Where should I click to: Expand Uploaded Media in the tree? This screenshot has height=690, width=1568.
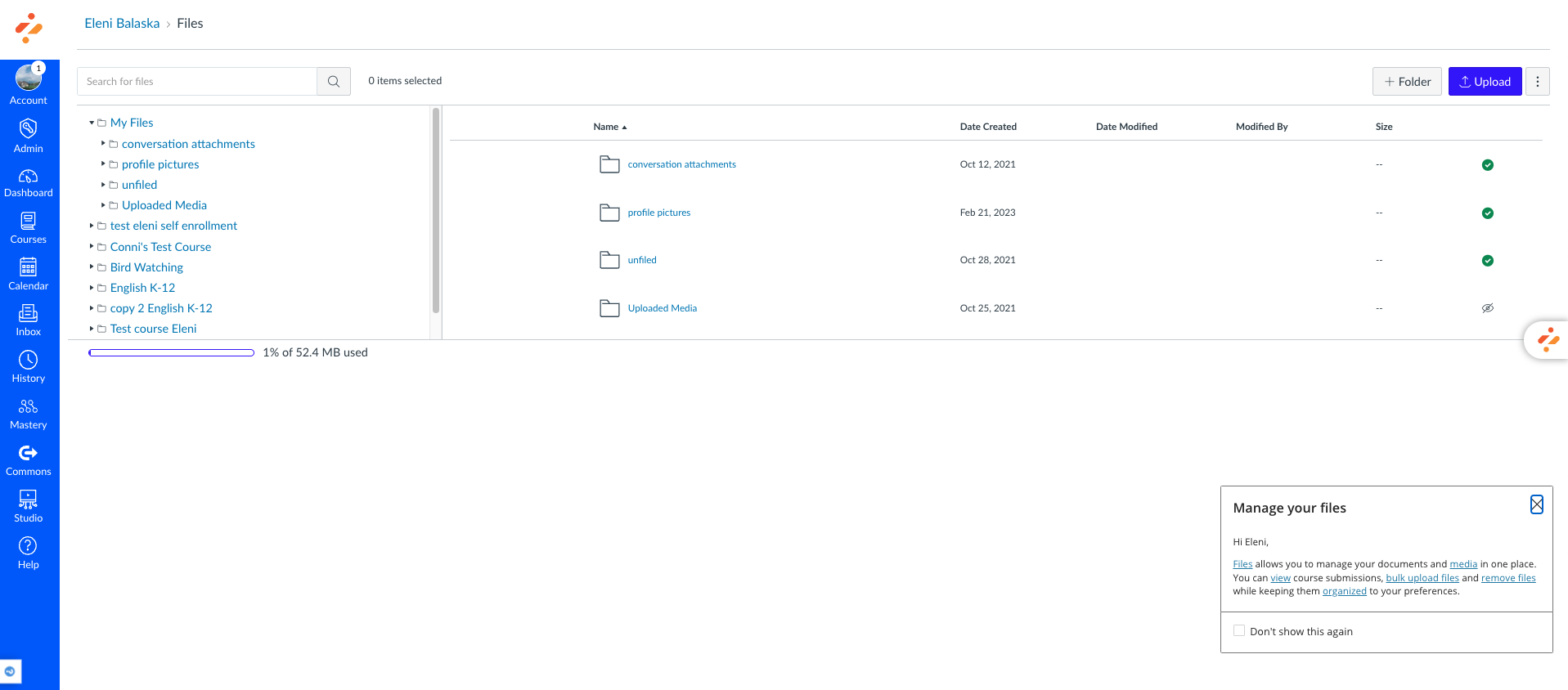tap(103, 205)
